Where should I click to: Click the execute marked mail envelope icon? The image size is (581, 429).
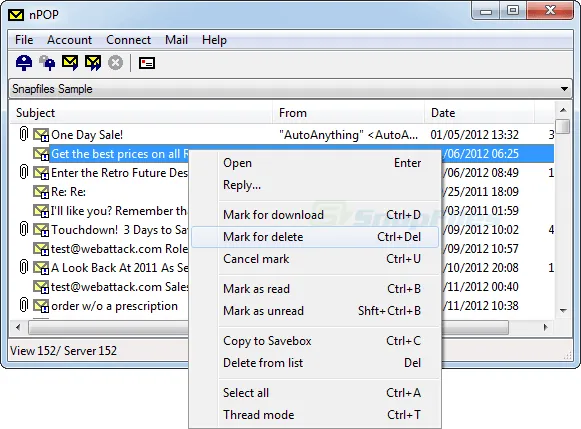click(70, 63)
